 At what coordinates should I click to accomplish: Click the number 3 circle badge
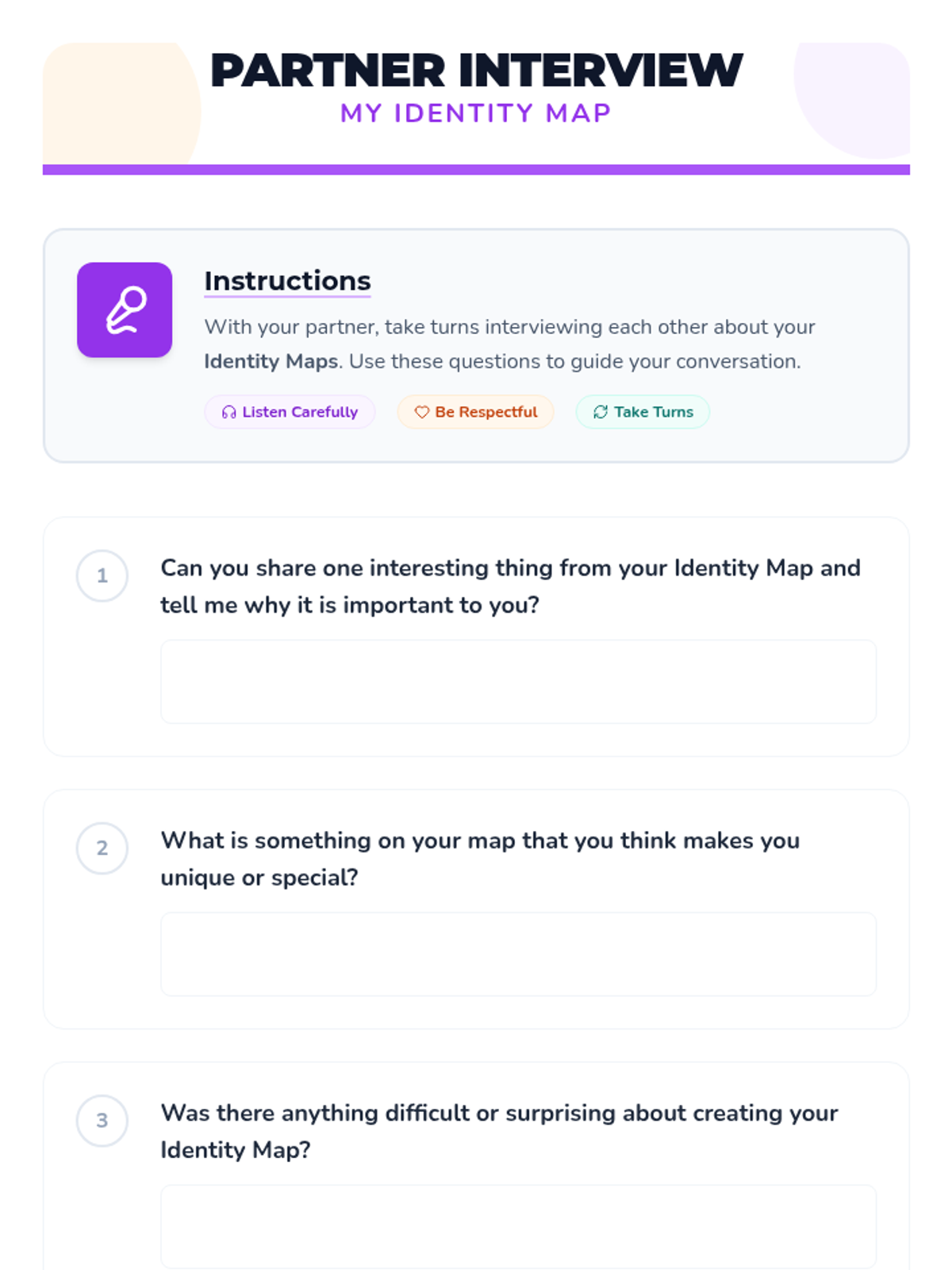click(x=102, y=1120)
